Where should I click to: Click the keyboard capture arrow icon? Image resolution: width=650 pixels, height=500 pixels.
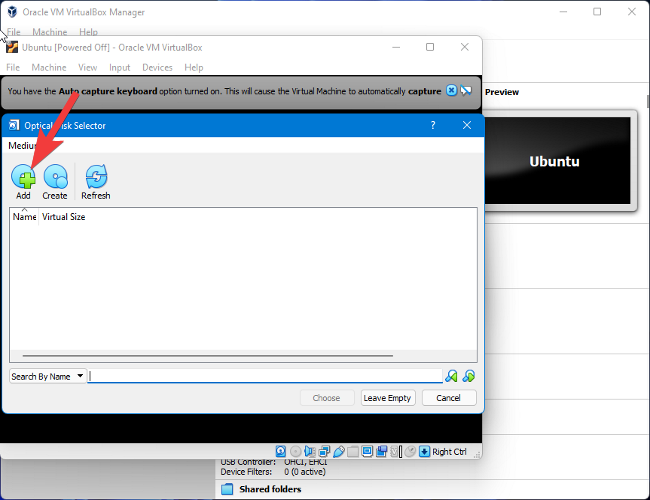[424, 451]
